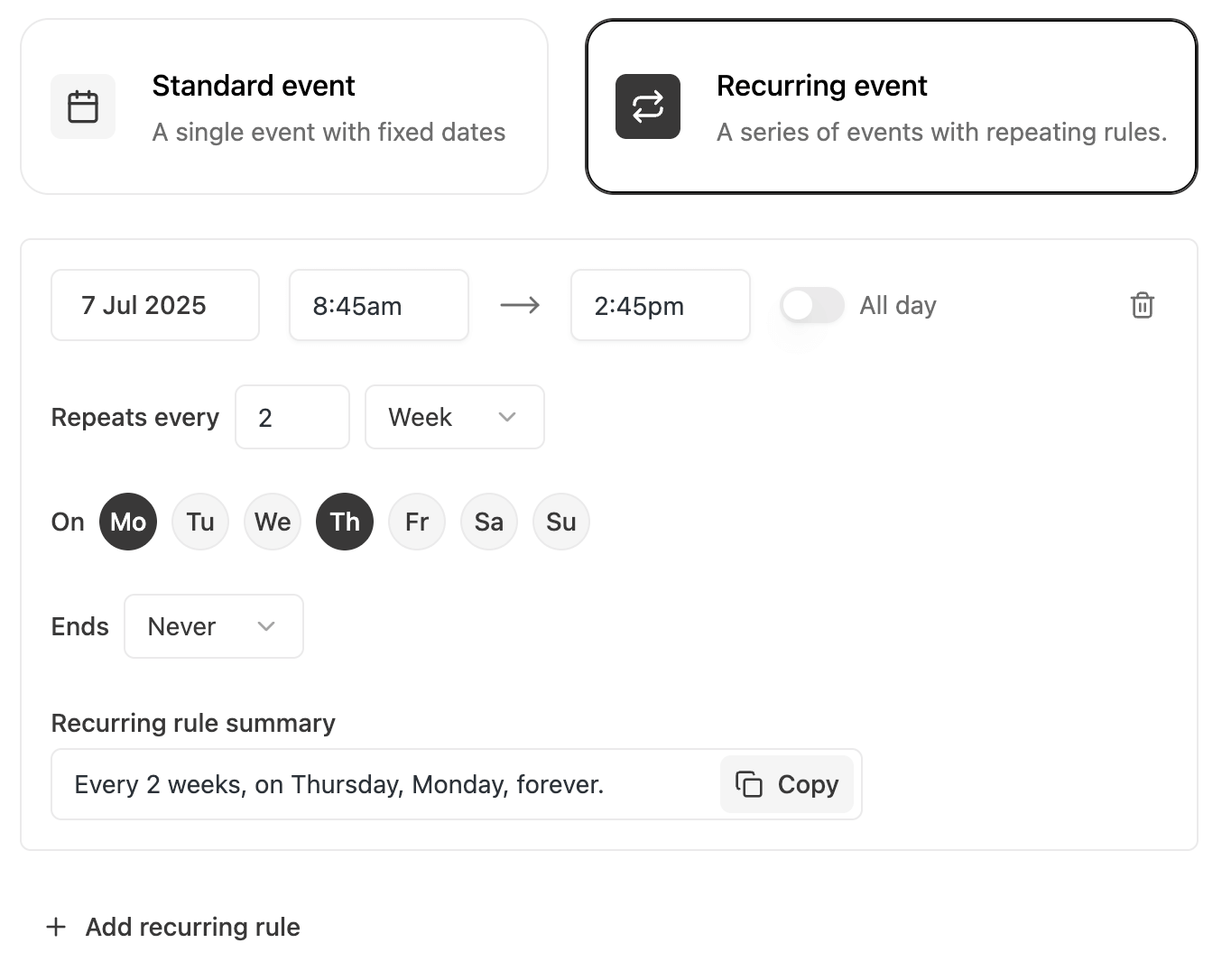
Task: Deselect the Mo day button
Action: 127,522
